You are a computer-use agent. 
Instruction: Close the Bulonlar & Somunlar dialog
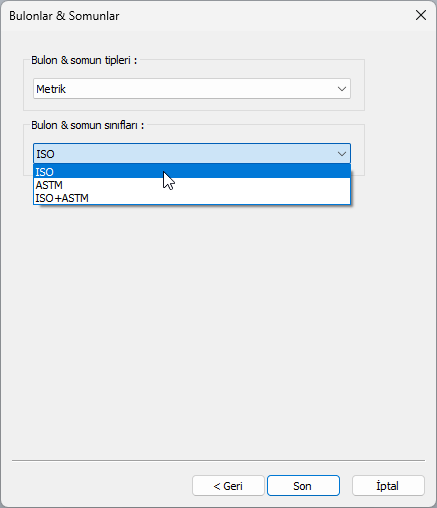(x=421, y=15)
